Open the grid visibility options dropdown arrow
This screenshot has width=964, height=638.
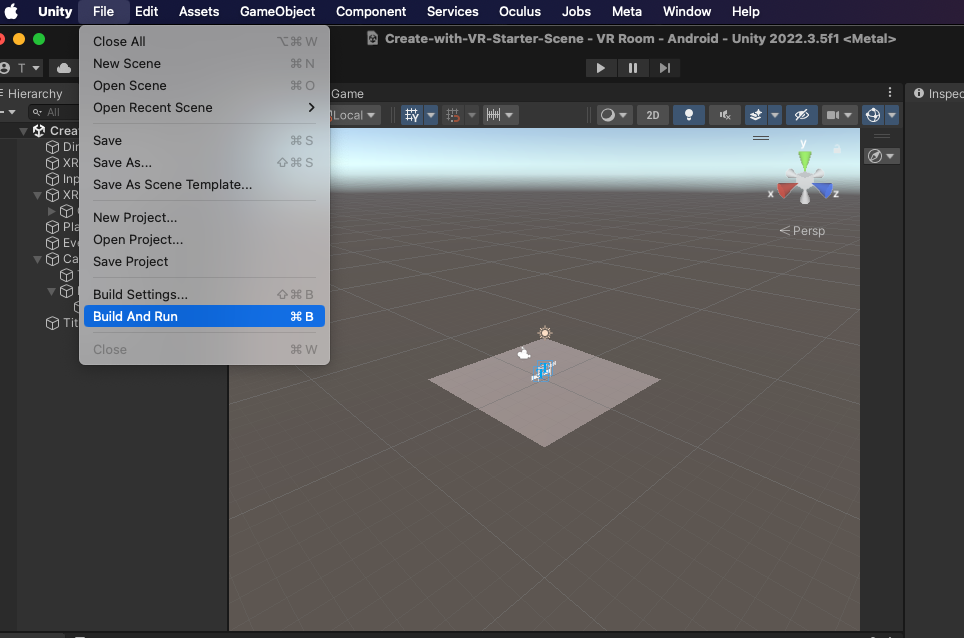pyautogui.click(x=431, y=115)
